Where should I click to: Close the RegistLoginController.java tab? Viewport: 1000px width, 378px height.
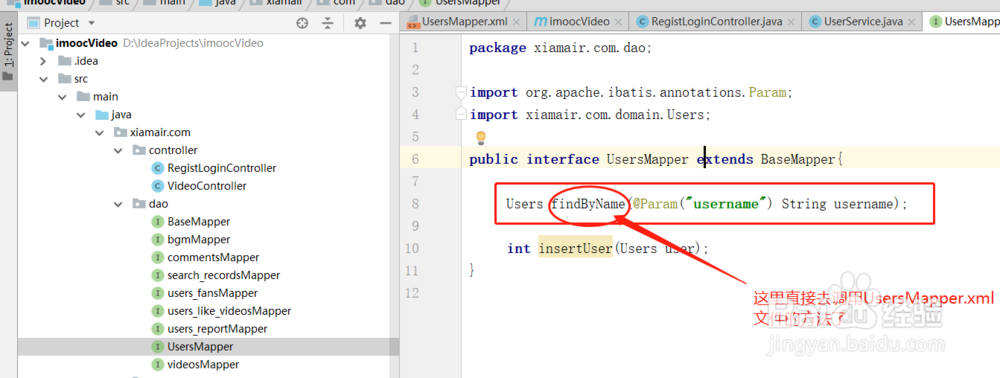click(790, 22)
